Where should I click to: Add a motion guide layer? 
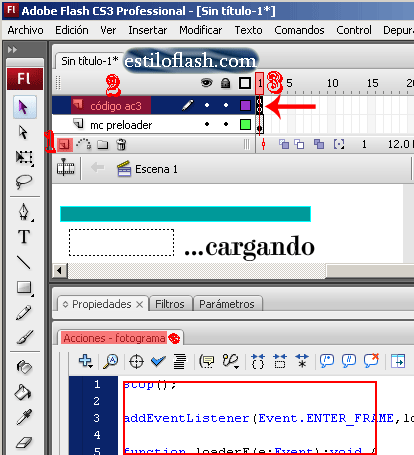[x=83, y=144]
